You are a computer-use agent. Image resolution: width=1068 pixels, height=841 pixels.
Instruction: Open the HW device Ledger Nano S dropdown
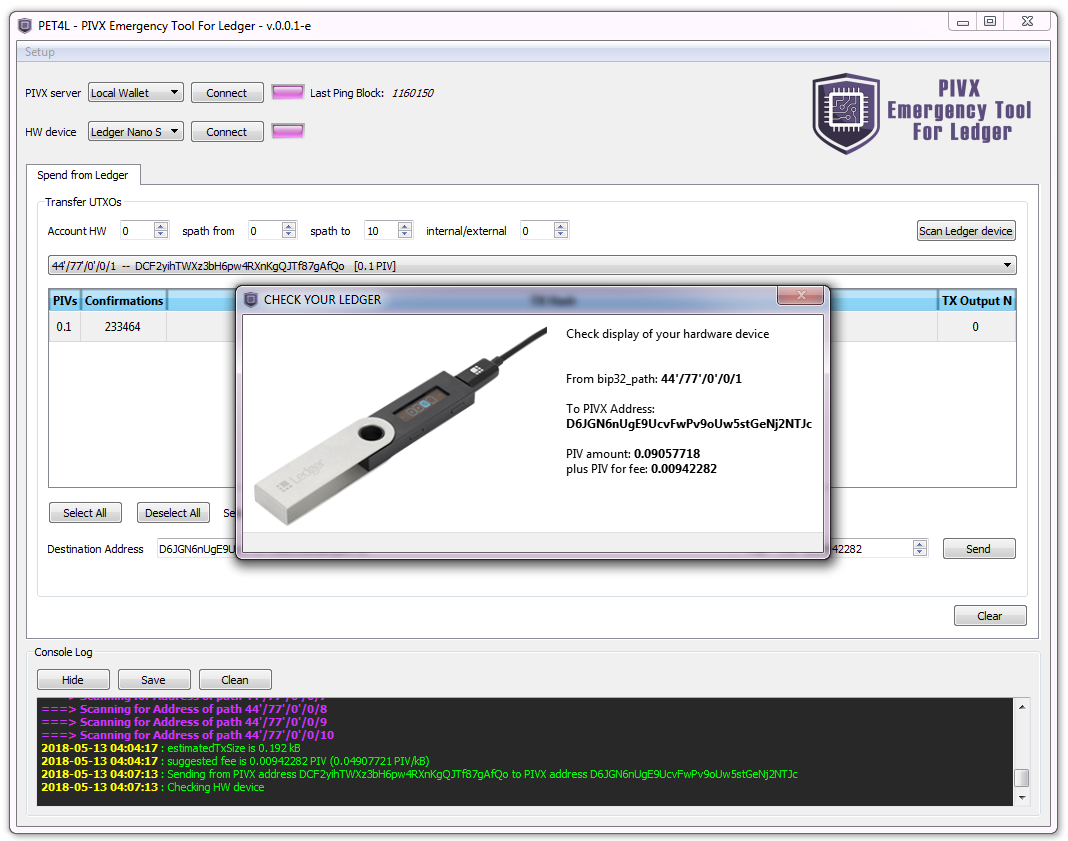point(136,131)
